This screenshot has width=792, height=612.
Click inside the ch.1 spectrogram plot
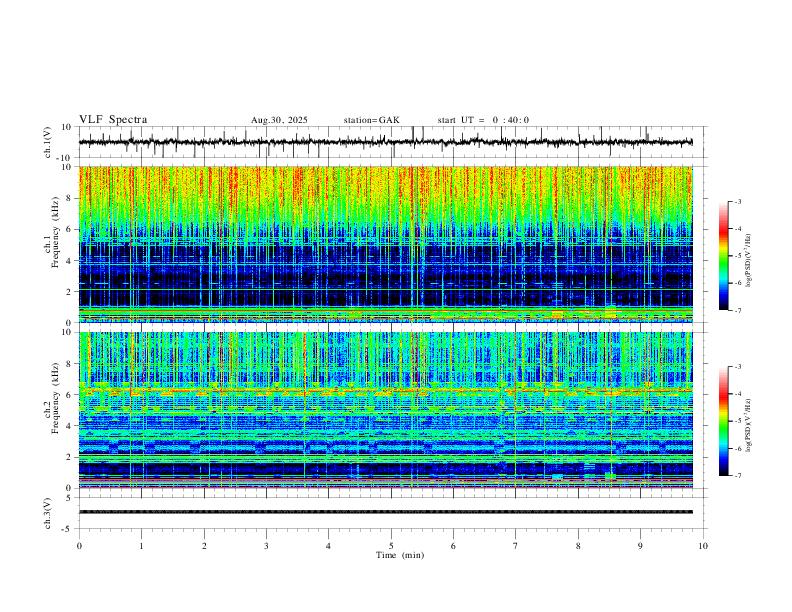tap(386, 244)
